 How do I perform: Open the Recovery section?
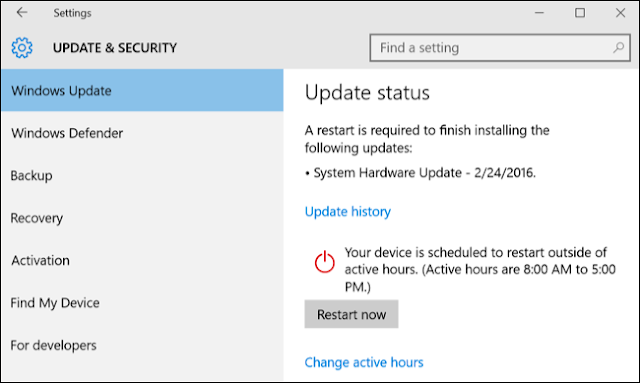point(142,218)
